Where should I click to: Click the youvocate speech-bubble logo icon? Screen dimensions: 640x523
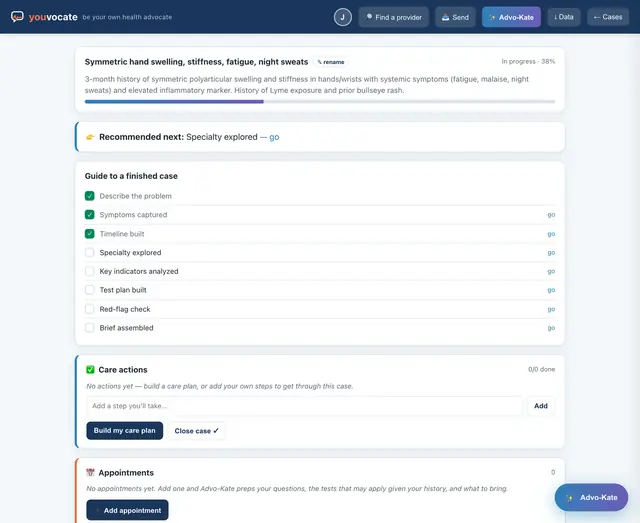pyautogui.click(x=17, y=17)
